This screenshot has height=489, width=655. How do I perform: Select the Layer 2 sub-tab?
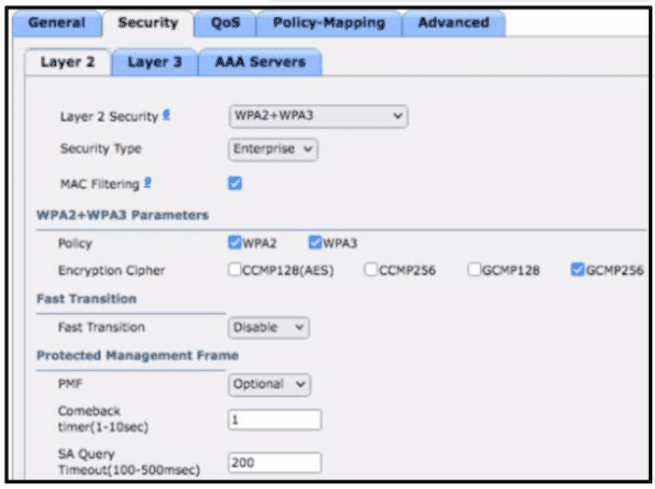click(67, 62)
